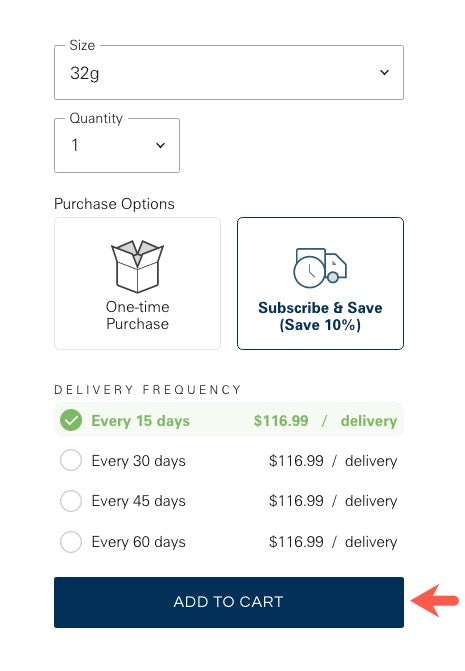Click the open box One-time Purchase icon

(x=137, y=266)
